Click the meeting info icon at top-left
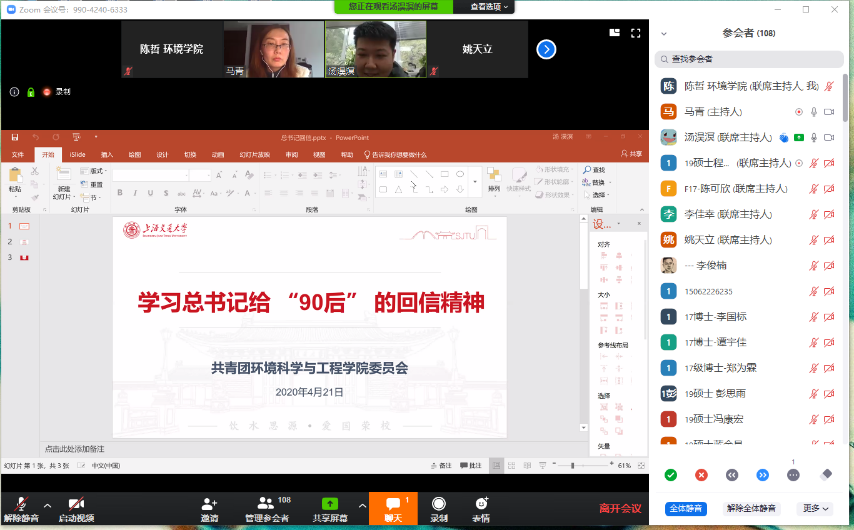The width and height of the screenshot is (854, 530). coord(14,91)
